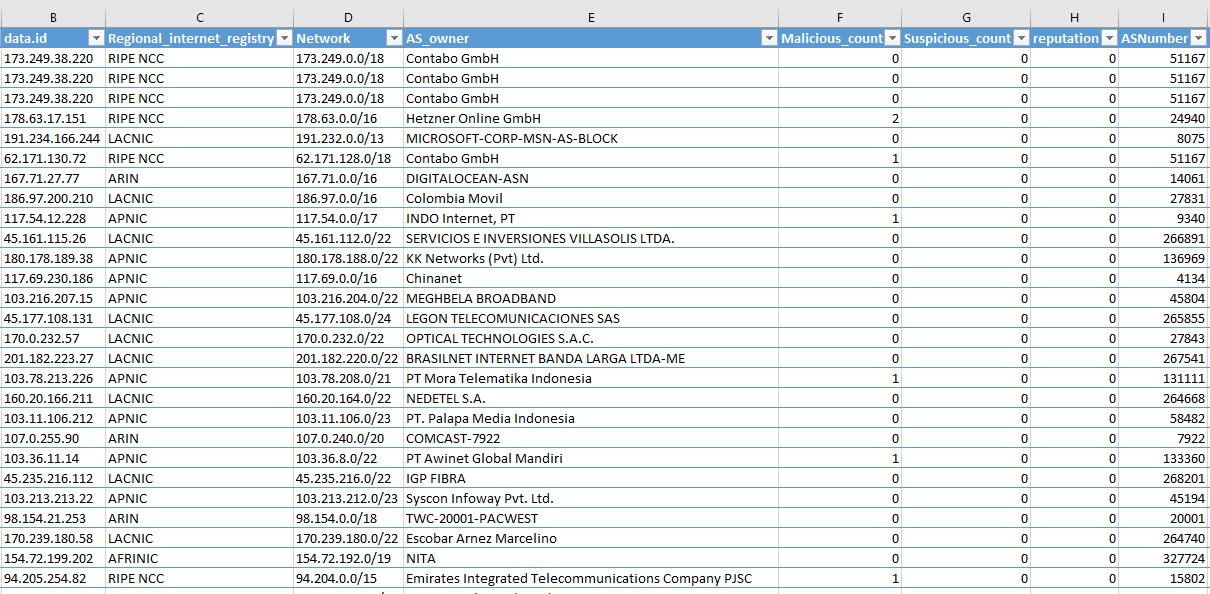Click Emirates Integrated Telecommunications Company PJSC cell
The width and height of the screenshot is (1210, 594).
click(x=591, y=578)
